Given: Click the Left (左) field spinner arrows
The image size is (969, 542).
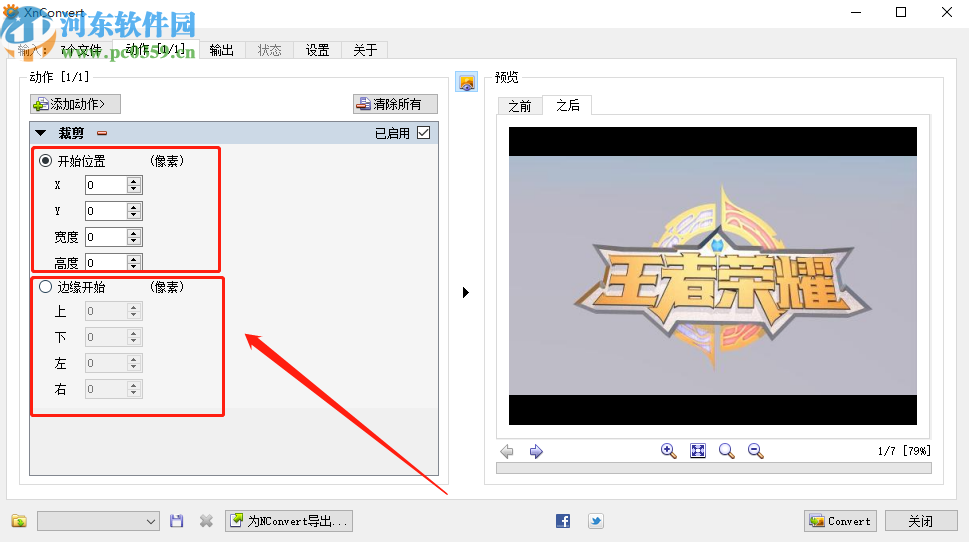Looking at the screenshot, I should pyautogui.click(x=133, y=363).
